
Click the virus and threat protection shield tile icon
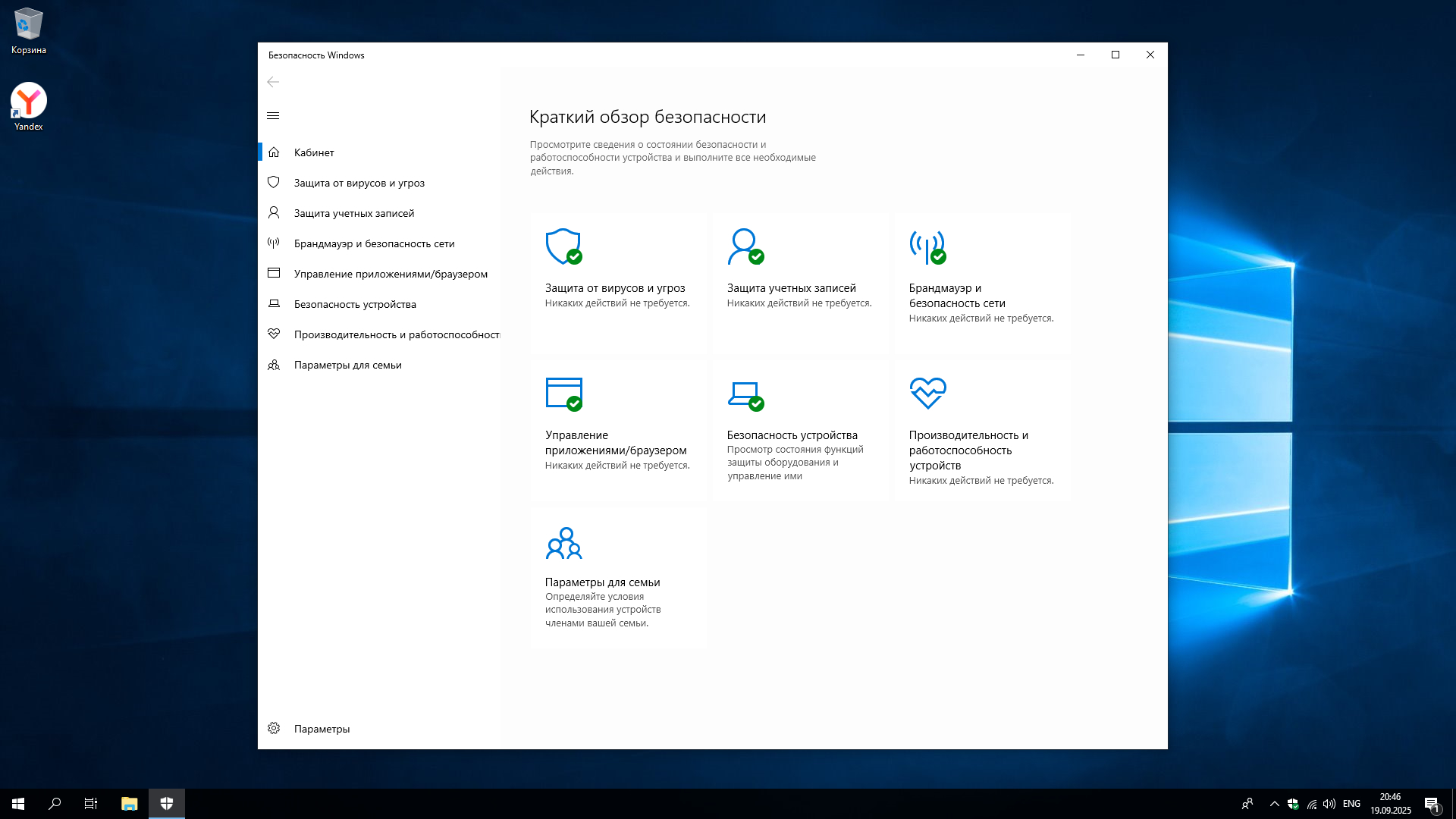[563, 246]
